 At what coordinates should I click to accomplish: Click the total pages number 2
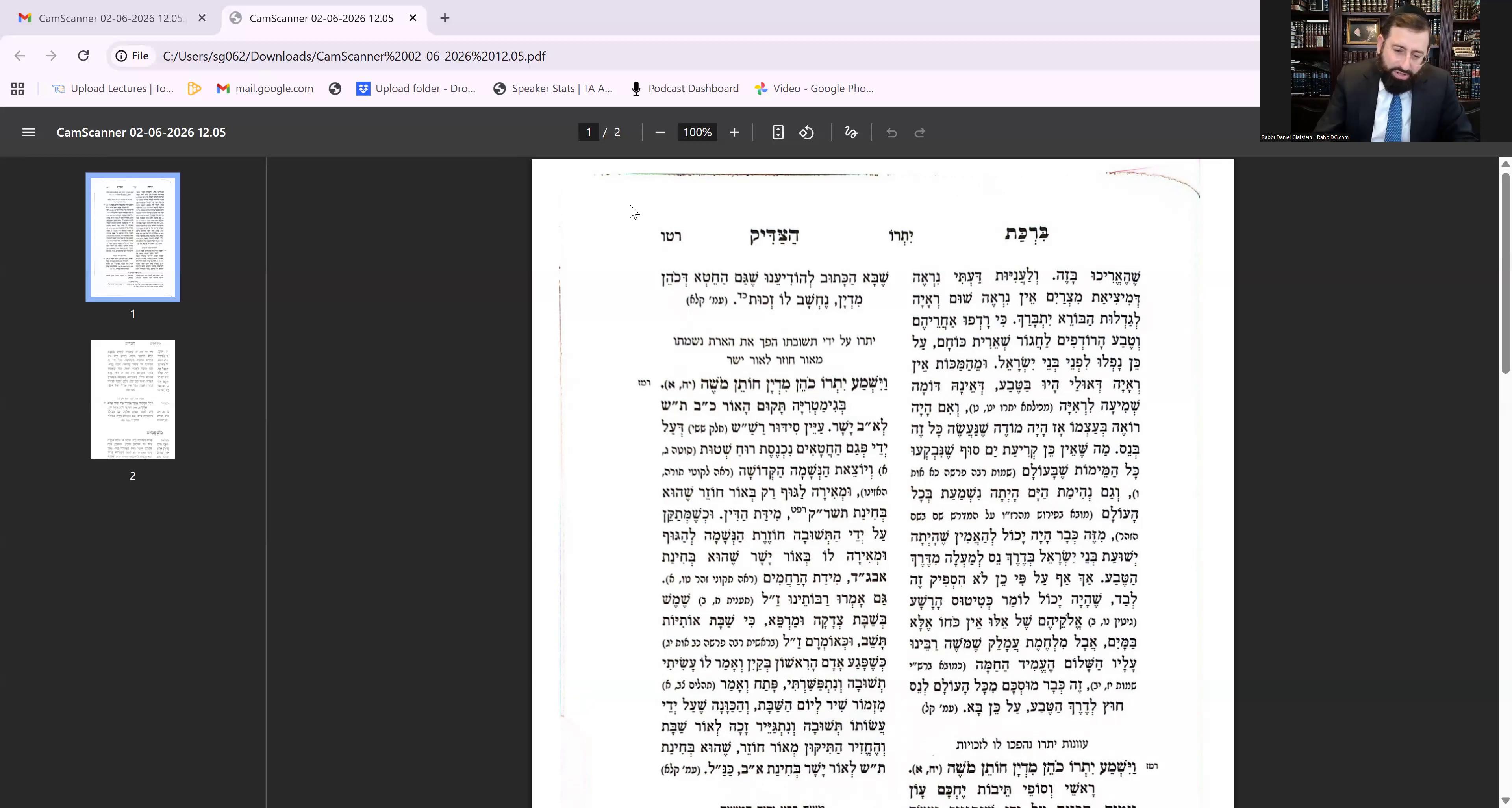[x=617, y=133]
